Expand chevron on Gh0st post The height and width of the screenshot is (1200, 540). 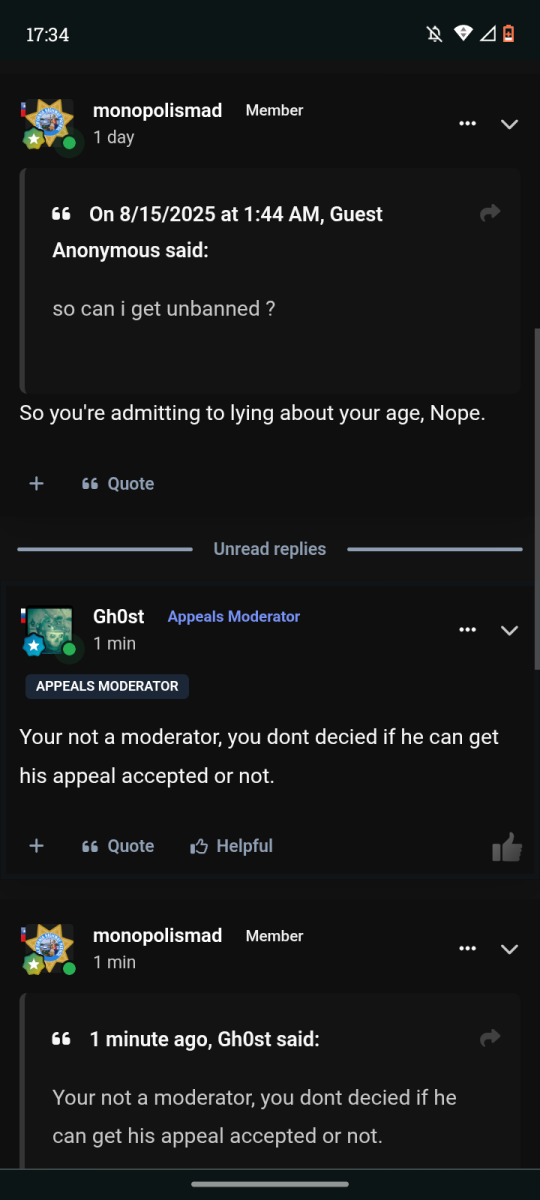tap(509, 630)
